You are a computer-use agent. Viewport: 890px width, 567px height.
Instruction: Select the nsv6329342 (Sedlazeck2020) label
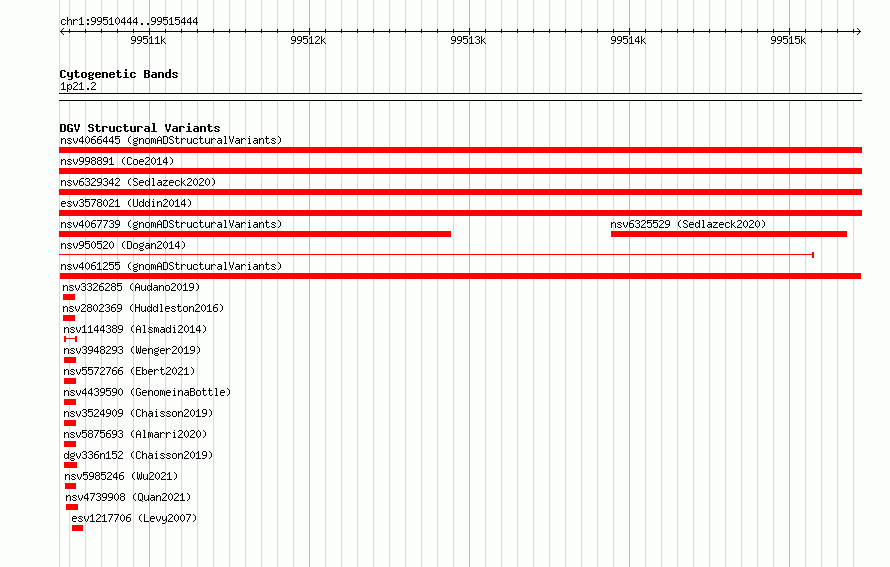tap(138, 182)
